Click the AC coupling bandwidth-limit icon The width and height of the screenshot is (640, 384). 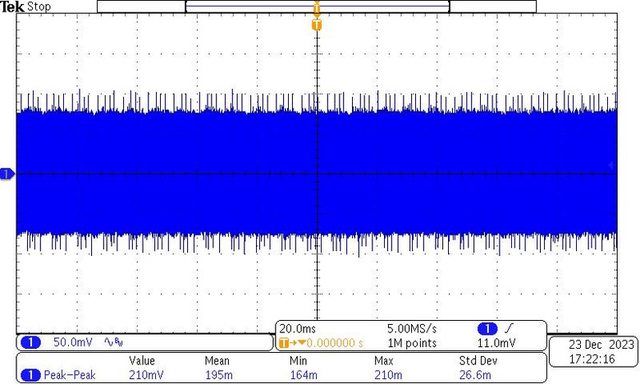[x=114, y=342]
